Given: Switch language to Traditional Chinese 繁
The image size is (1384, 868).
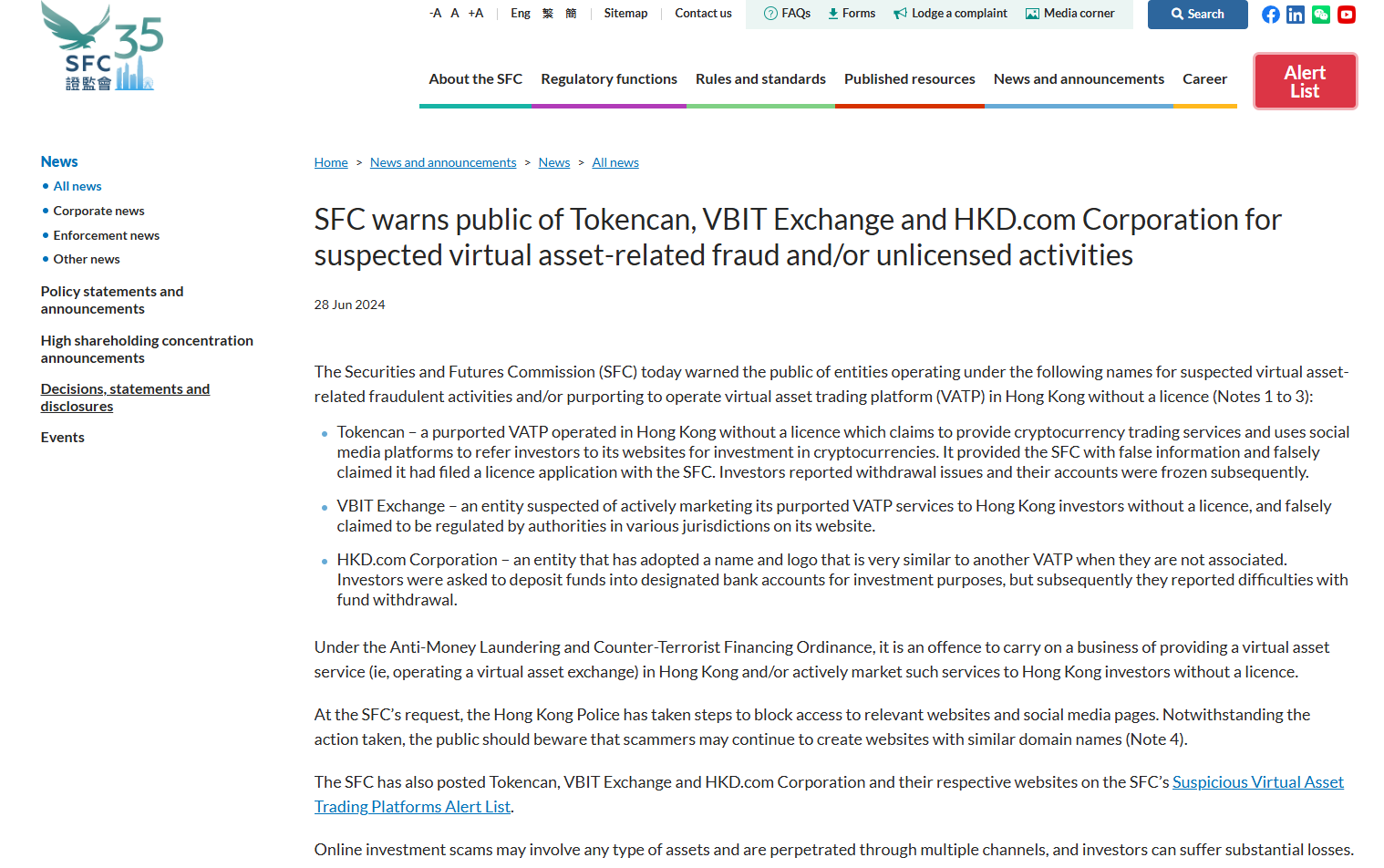Looking at the screenshot, I should click(548, 14).
